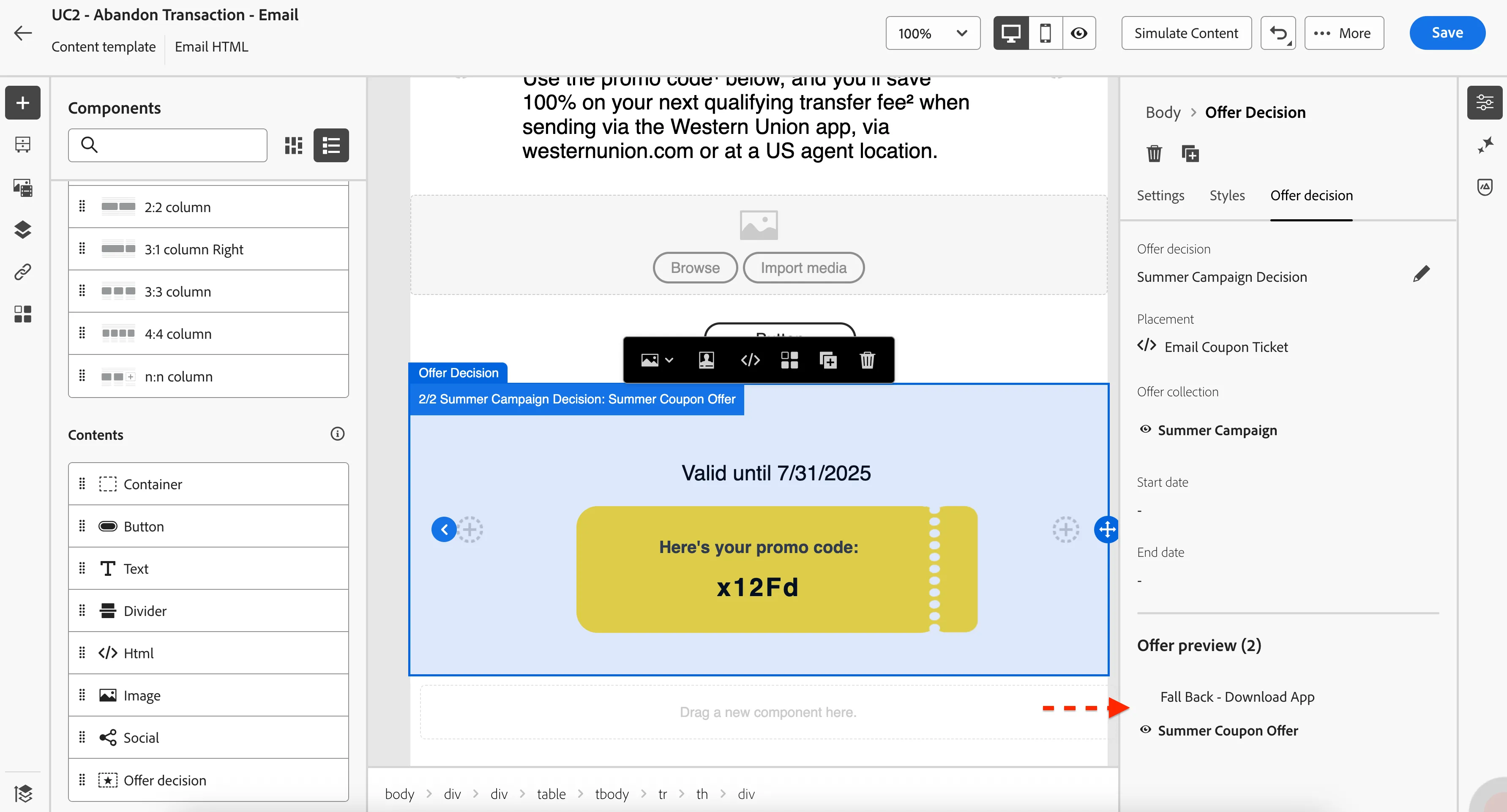The image size is (1507, 812).
Task: Select Fall Back - Download App offer
Action: (1237, 697)
